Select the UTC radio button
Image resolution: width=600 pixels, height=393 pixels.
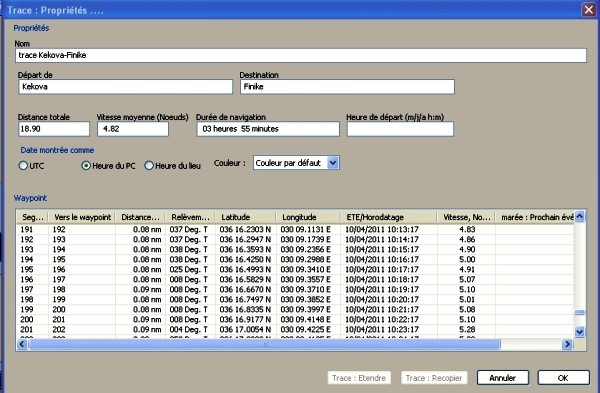[23, 166]
